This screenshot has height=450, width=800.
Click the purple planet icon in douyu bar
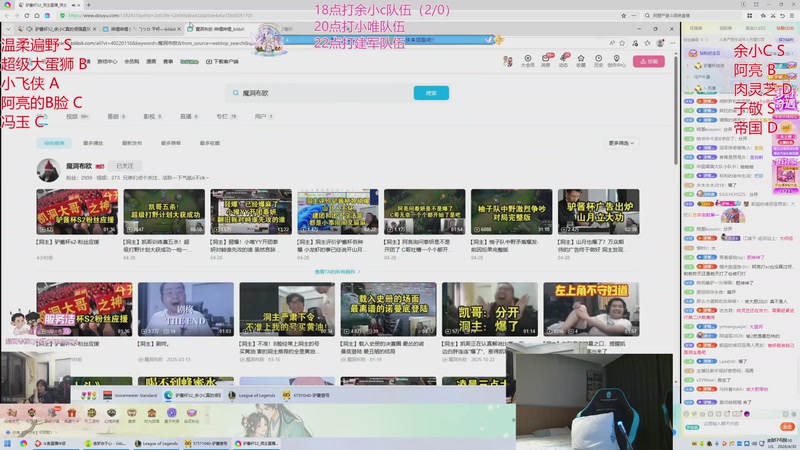pyautogui.click(x=171, y=413)
